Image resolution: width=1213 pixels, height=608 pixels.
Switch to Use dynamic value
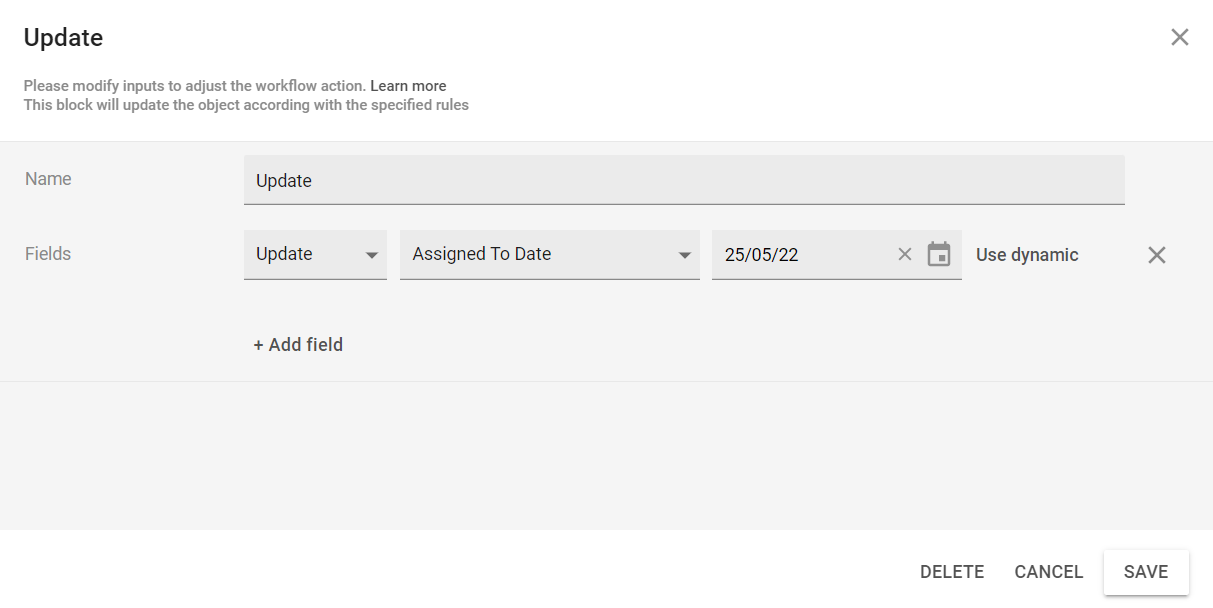click(x=1027, y=255)
